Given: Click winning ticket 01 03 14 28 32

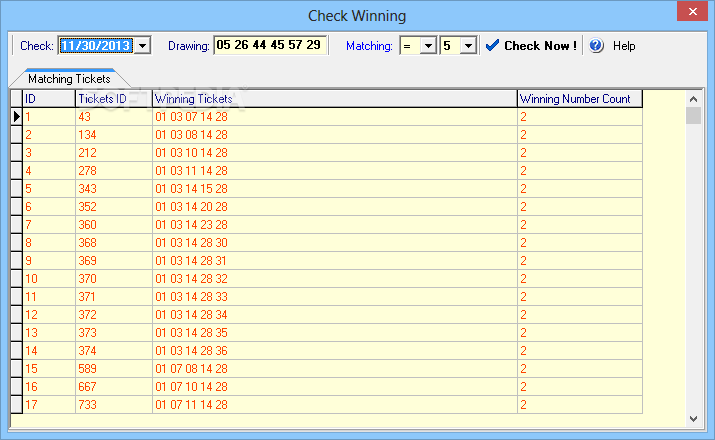Looking at the screenshot, I should coord(335,279).
